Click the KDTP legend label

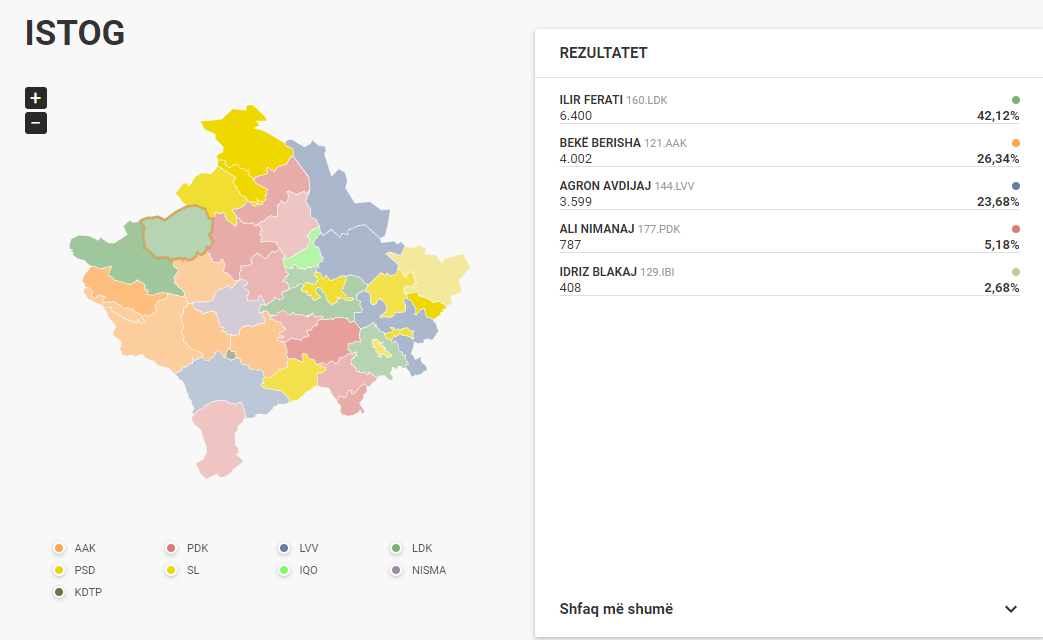pos(88,592)
